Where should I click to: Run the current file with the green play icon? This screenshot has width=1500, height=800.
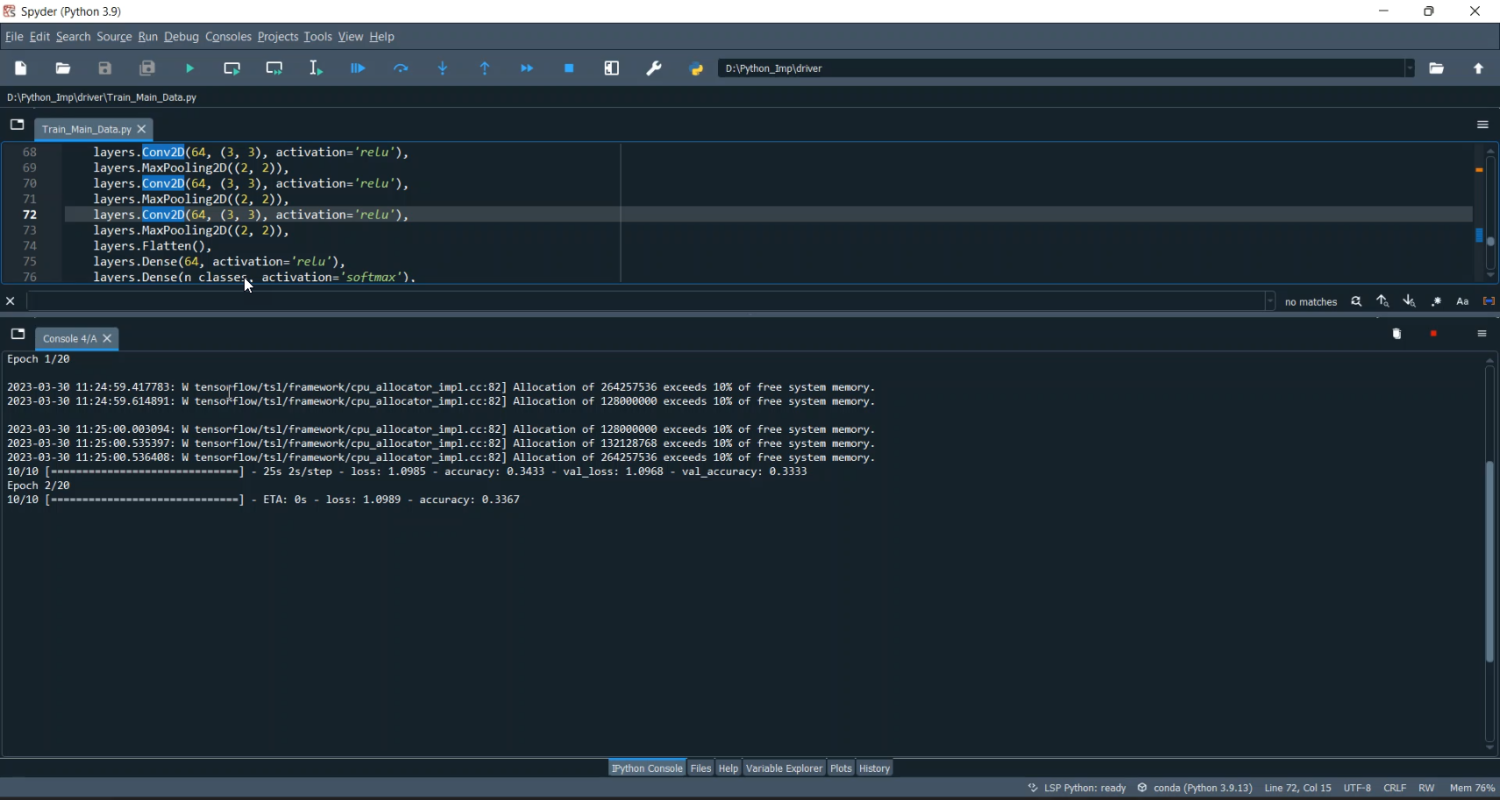[x=190, y=69]
